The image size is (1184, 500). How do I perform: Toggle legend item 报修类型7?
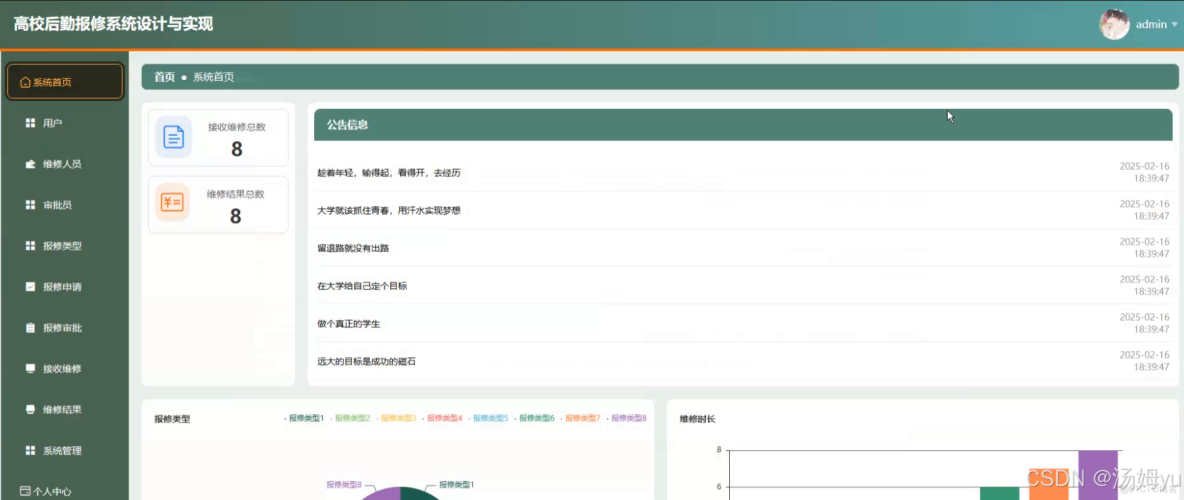click(581, 418)
